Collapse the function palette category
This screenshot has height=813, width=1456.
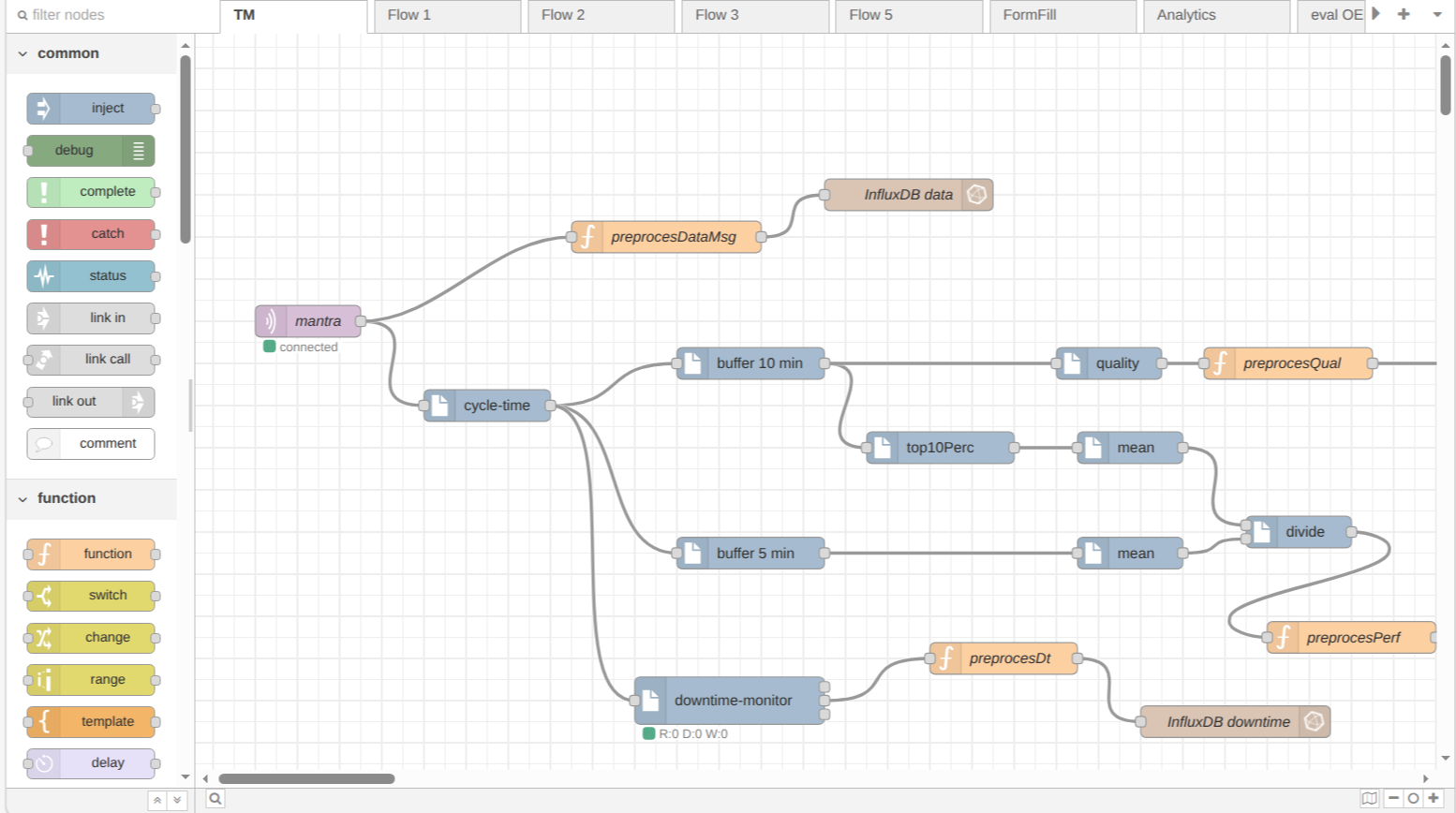tap(91, 498)
